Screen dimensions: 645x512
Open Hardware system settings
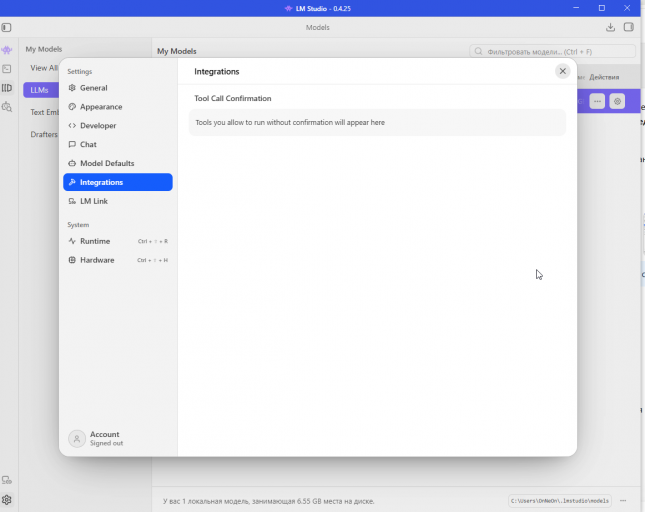[x=118, y=260]
